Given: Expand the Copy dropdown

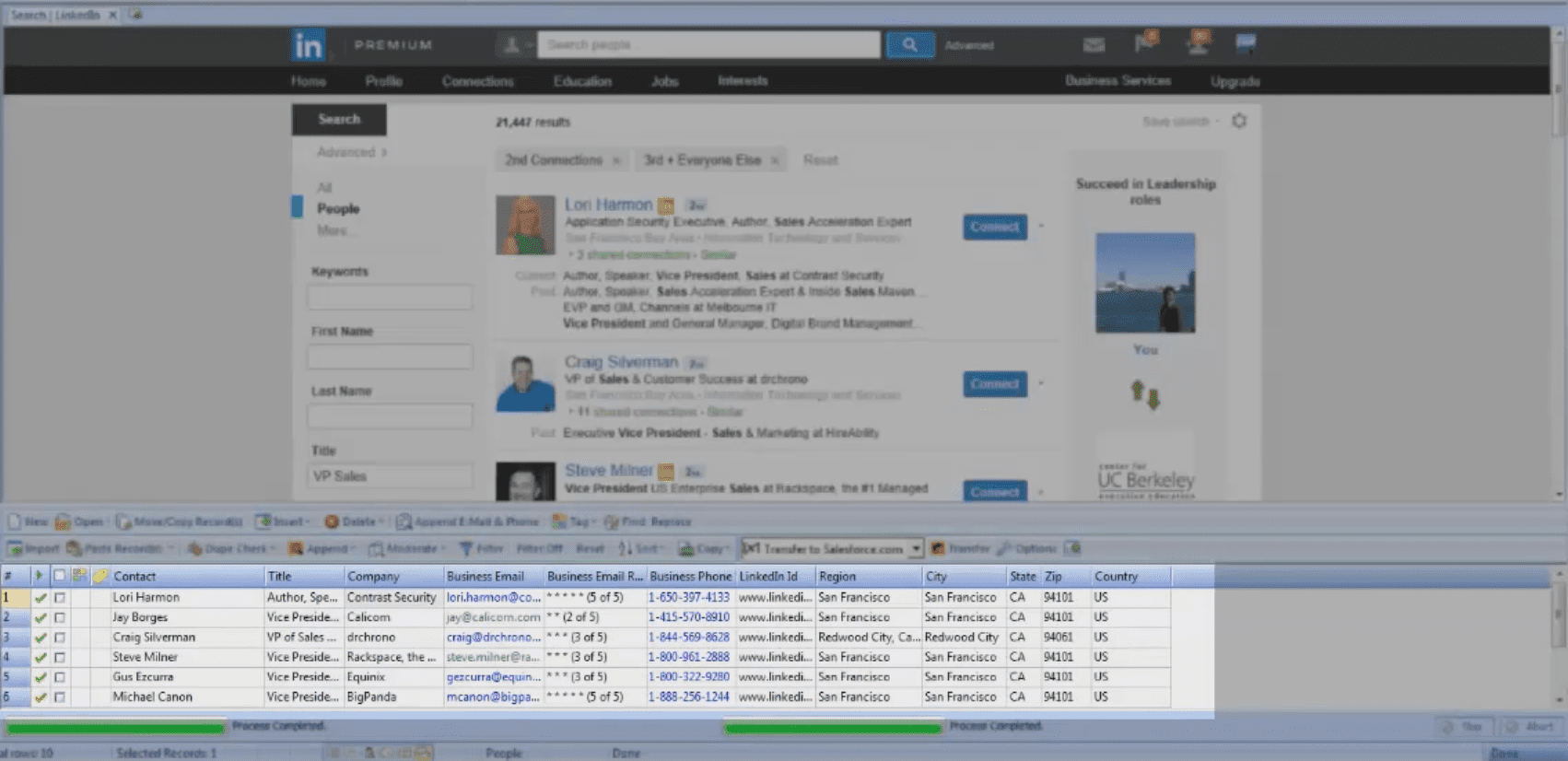Looking at the screenshot, I should [x=728, y=548].
